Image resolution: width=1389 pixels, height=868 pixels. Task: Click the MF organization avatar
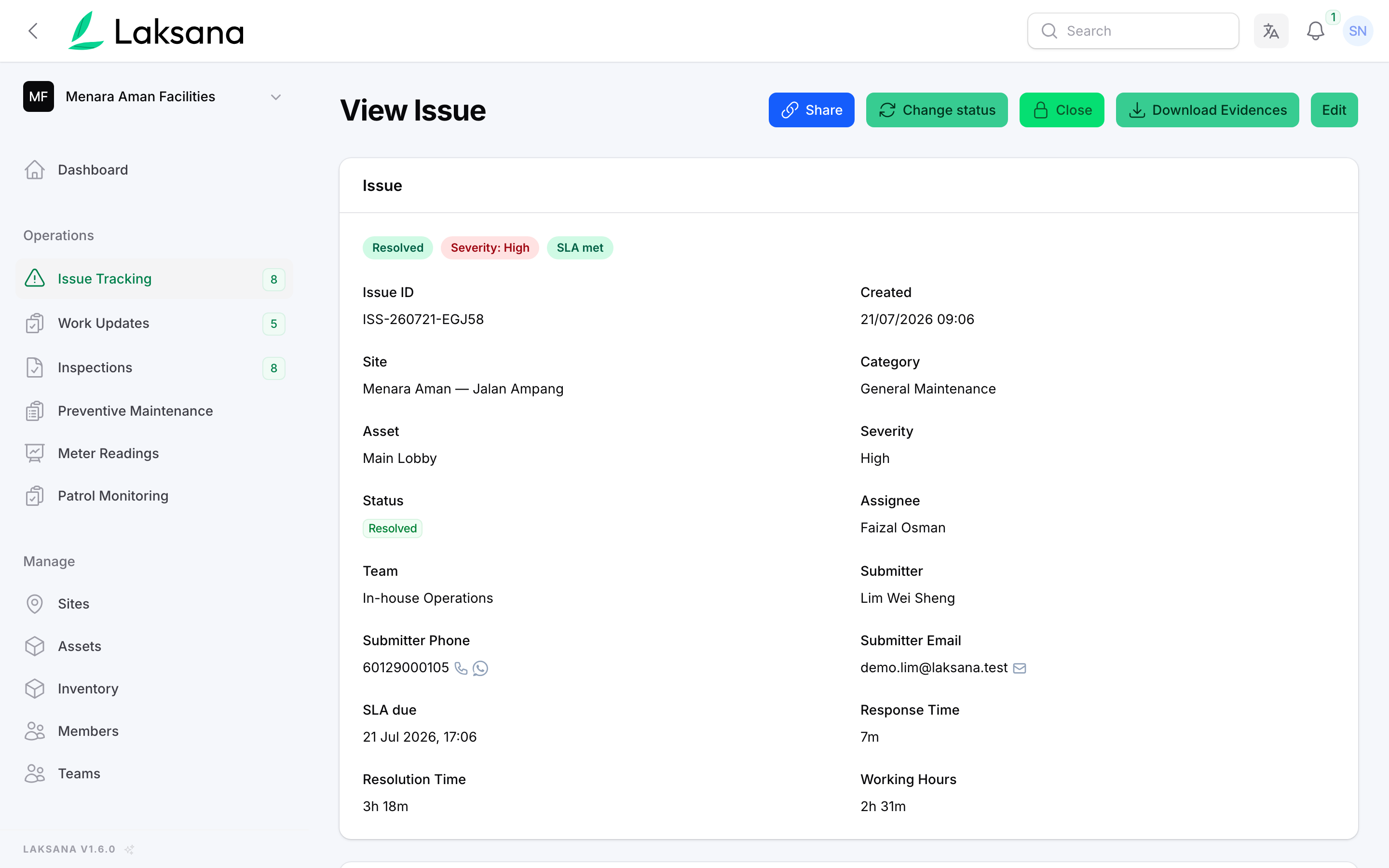[x=39, y=96]
